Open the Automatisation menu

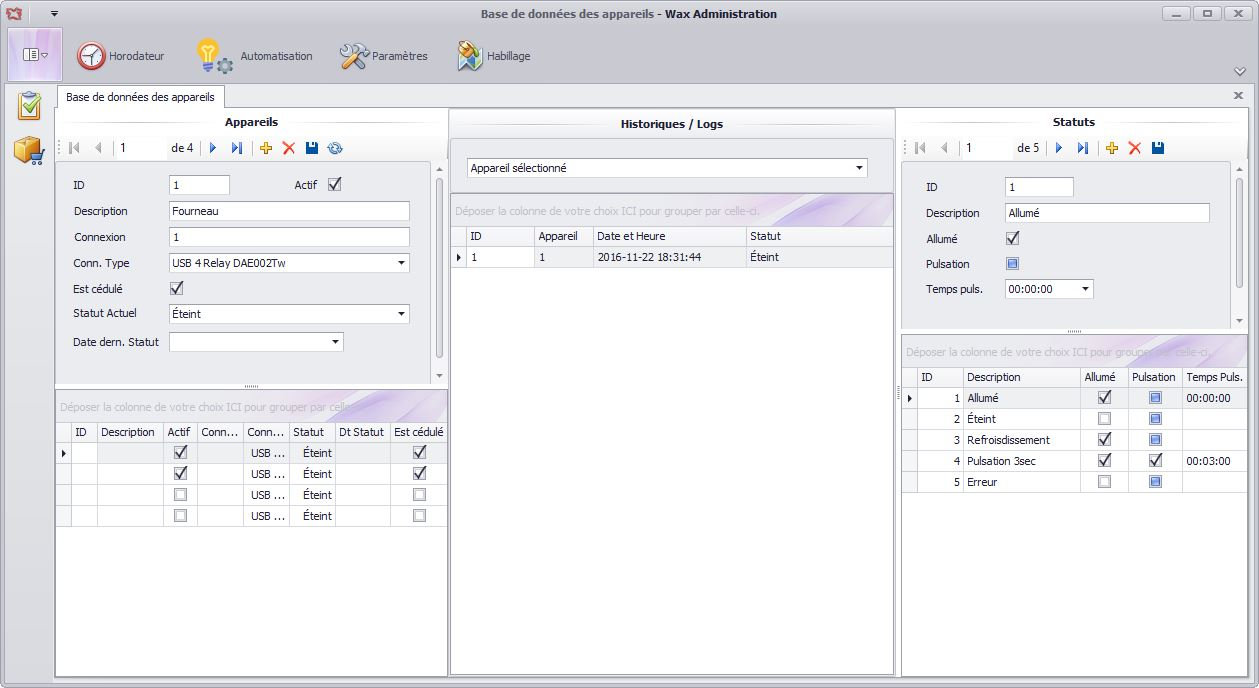pos(255,56)
